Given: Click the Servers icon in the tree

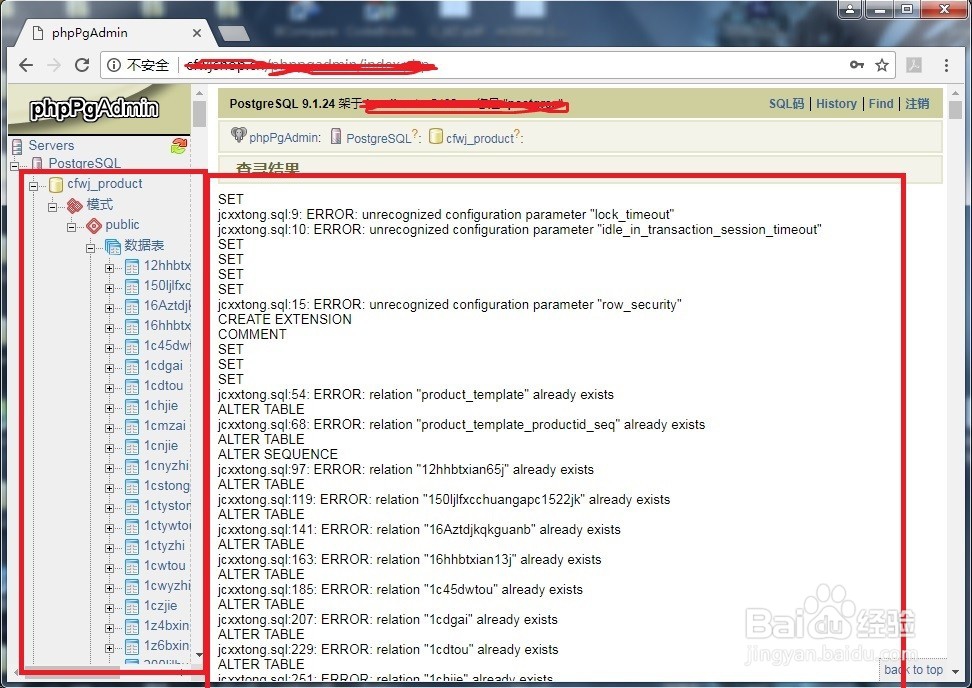Looking at the screenshot, I should (x=17, y=146).
